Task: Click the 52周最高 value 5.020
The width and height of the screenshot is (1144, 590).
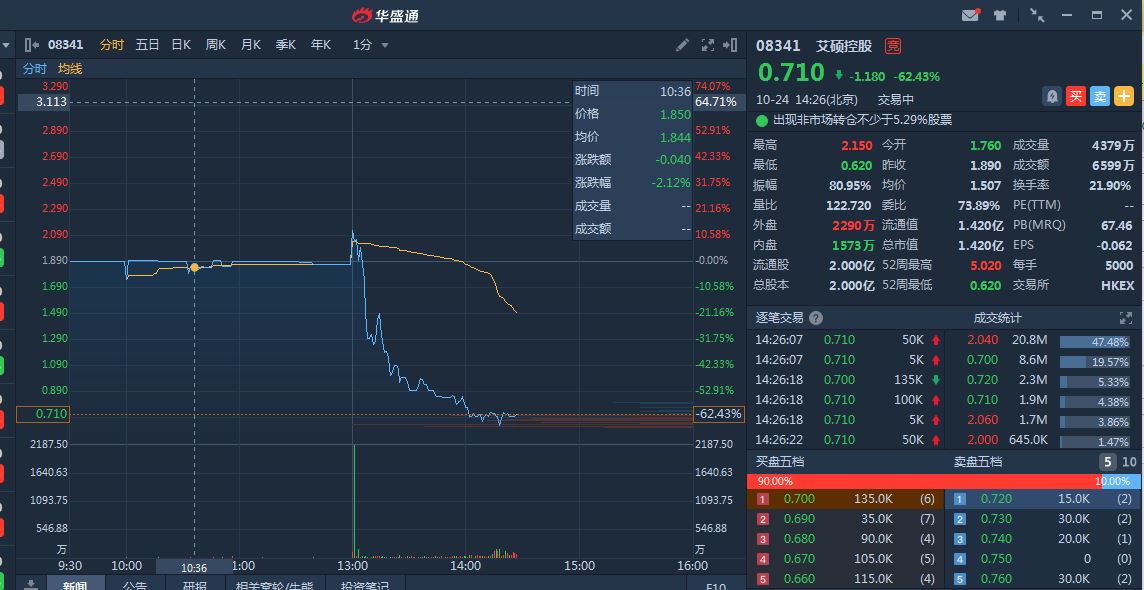Action: (x=986, y=265)
